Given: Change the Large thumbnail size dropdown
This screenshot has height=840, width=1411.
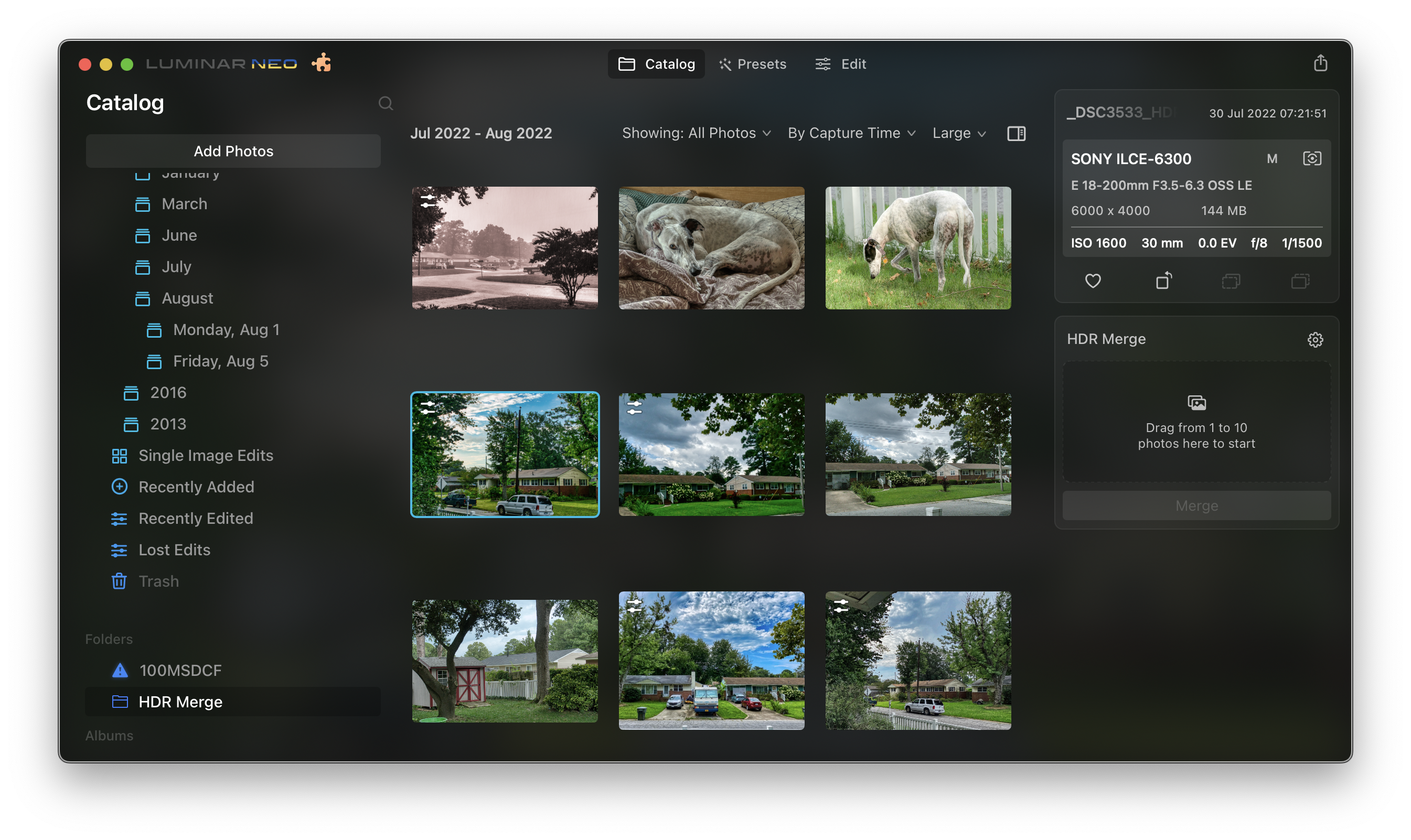Looking at the screenshot, I should click(959, 134).
